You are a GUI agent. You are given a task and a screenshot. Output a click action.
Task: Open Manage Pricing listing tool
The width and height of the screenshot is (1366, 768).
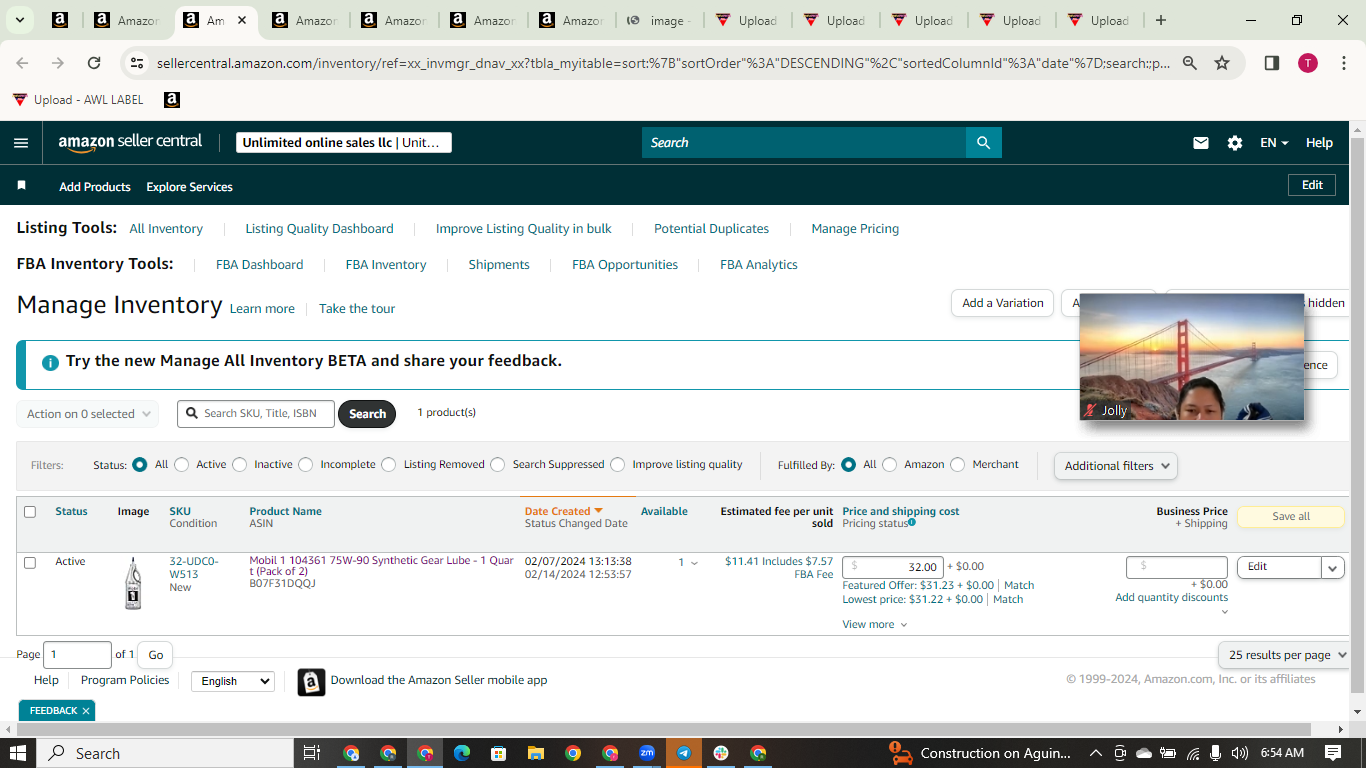coord(855,229)
